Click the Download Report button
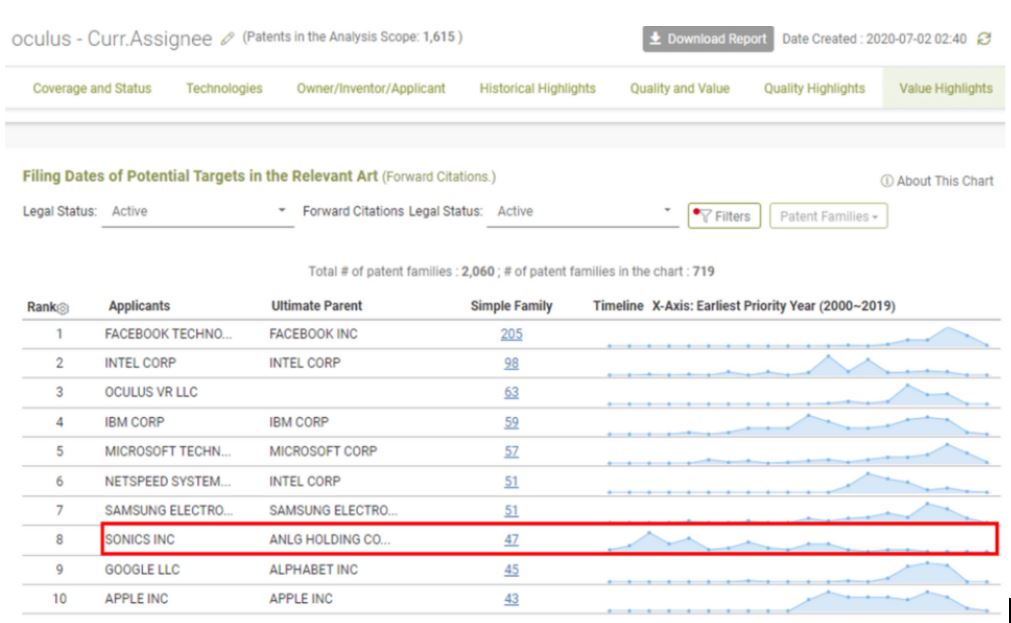The width and height of the screenshot is (1011, 623). (x=708, y=39)
